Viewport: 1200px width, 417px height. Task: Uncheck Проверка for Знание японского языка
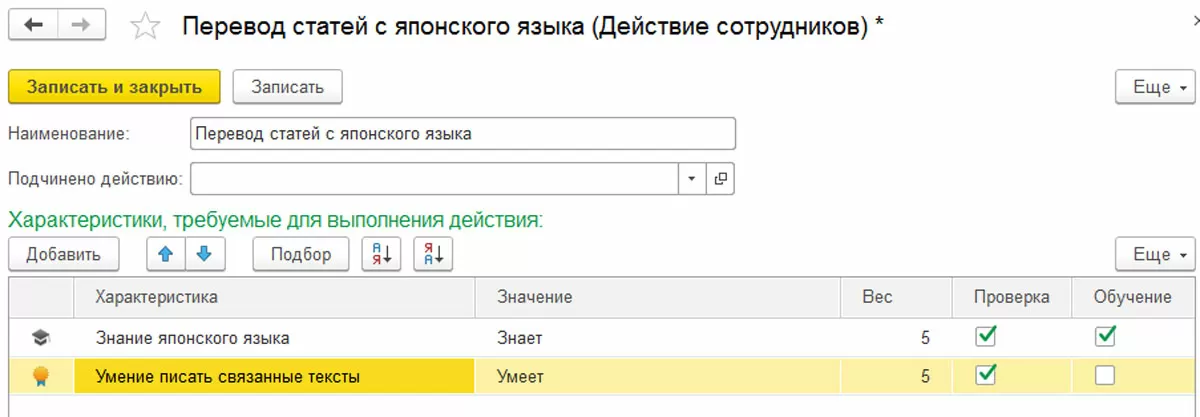click(x=986, y=337)
